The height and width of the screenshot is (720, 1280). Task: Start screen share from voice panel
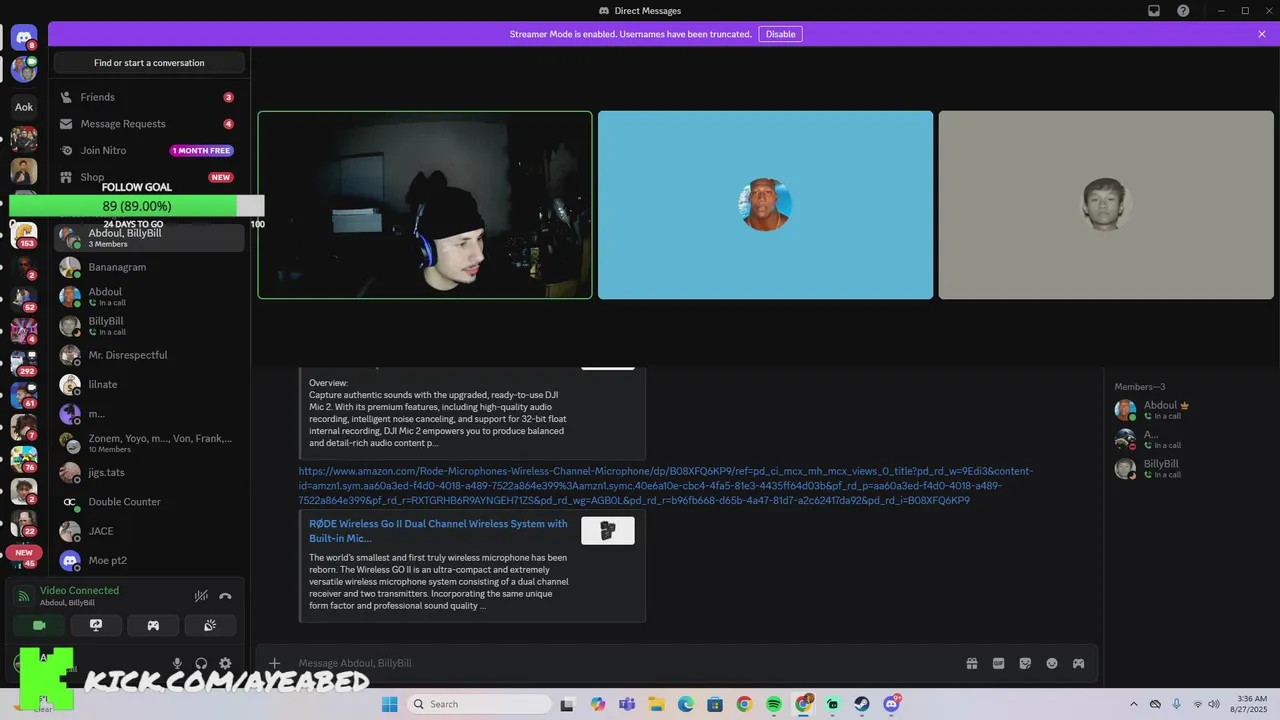(96, 625)
